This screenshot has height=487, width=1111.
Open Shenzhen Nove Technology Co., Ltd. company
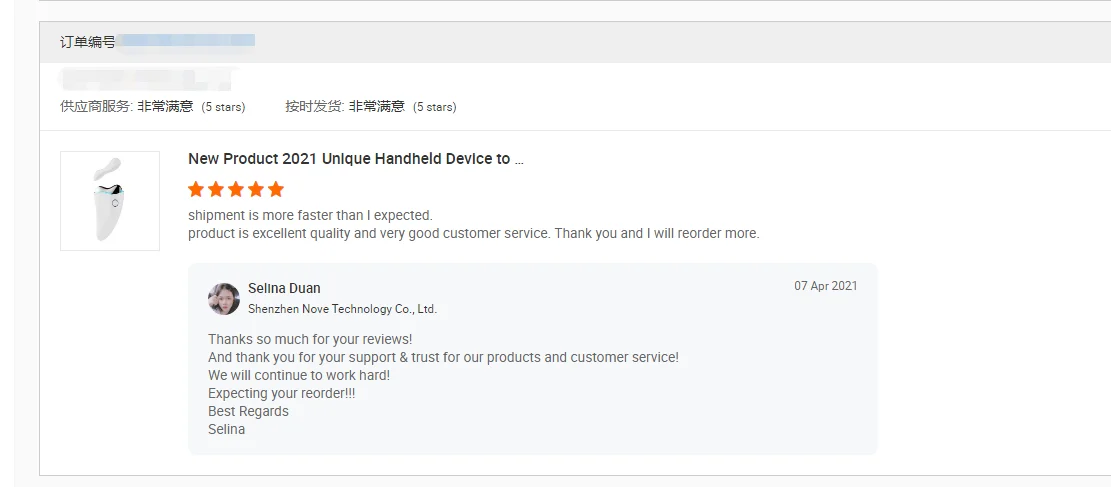coord(342,309)
